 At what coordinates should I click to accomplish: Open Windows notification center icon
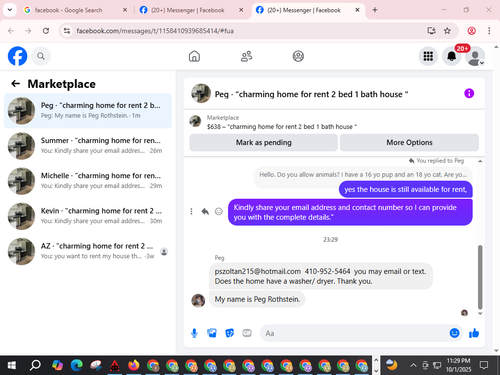click(484, 365)
